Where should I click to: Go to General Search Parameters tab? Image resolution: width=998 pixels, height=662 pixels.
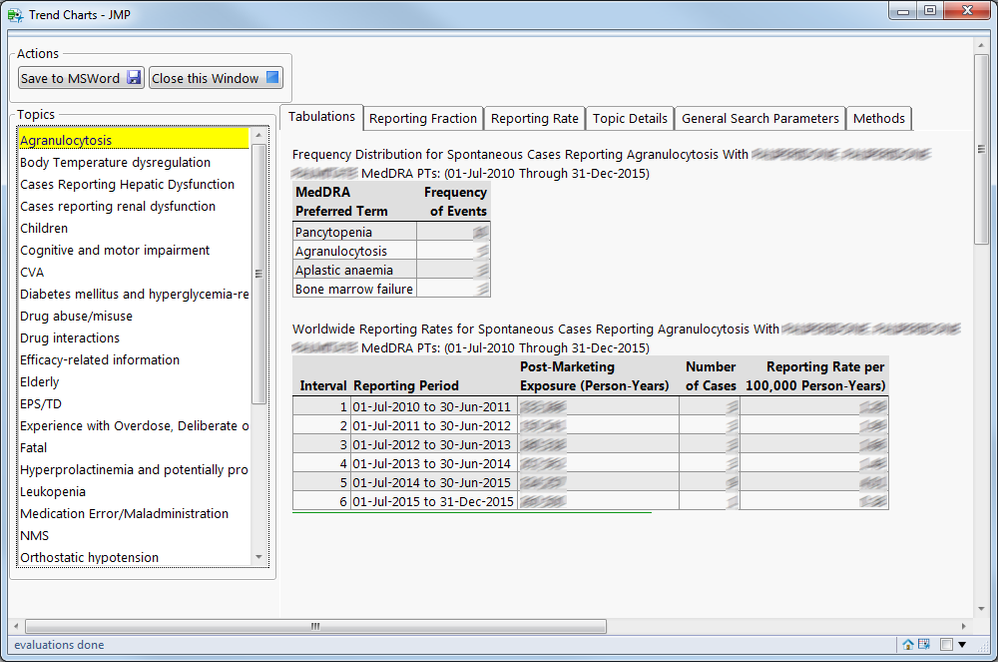click(760, 118)
